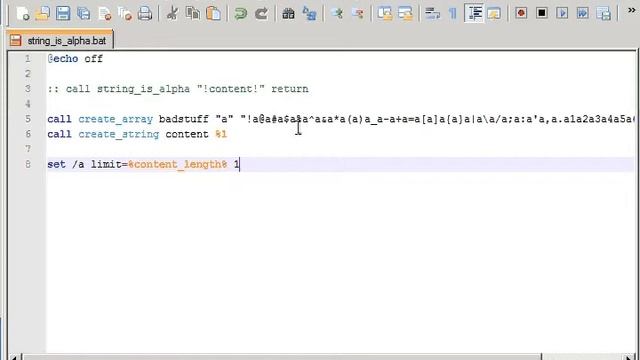Viewport: 640px width, 360px height.
Task: Stop macro recording
Action: 542,13
